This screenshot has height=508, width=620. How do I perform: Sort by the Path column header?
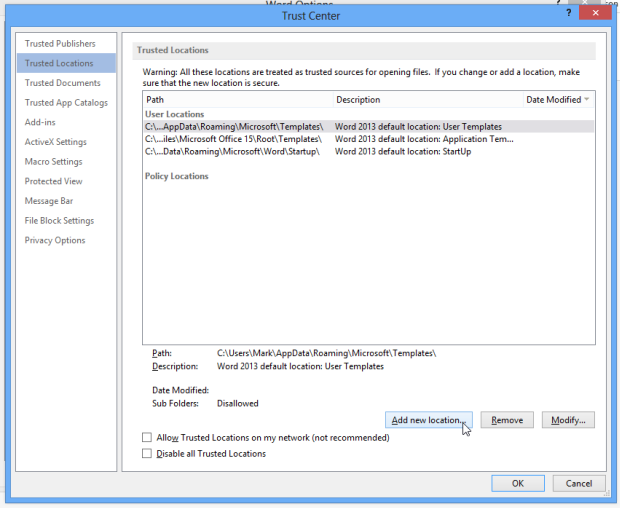238,100
